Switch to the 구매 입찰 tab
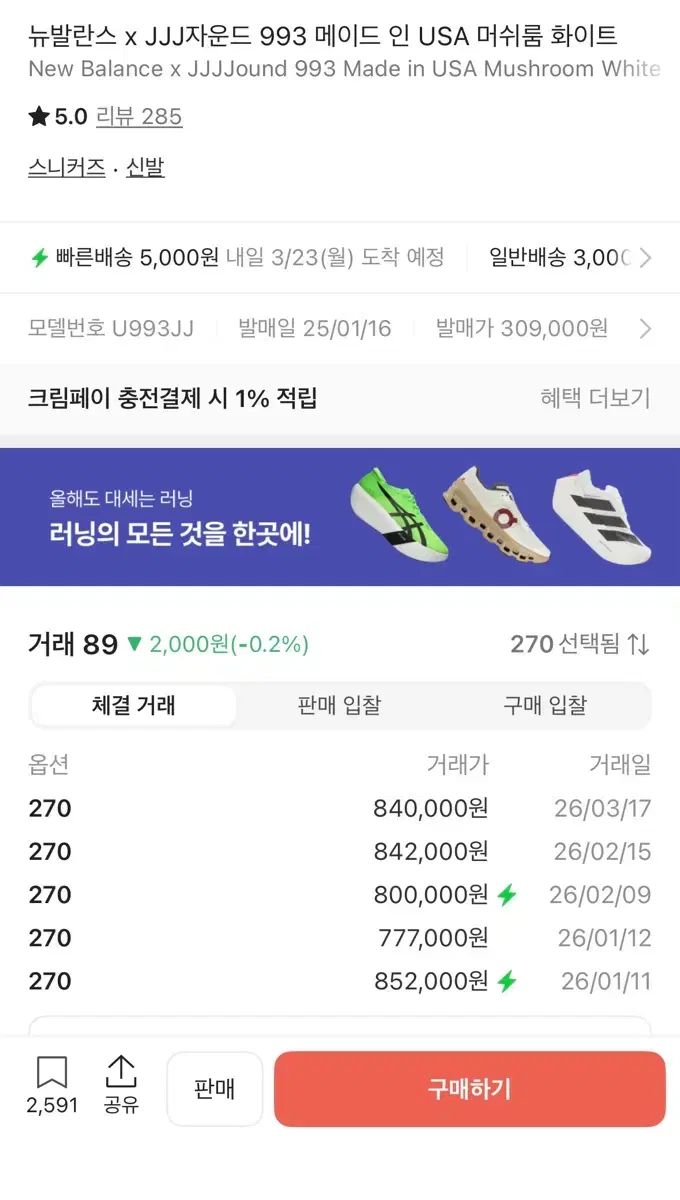Viewport: 680px width, 1200px height. click(545, 706)
